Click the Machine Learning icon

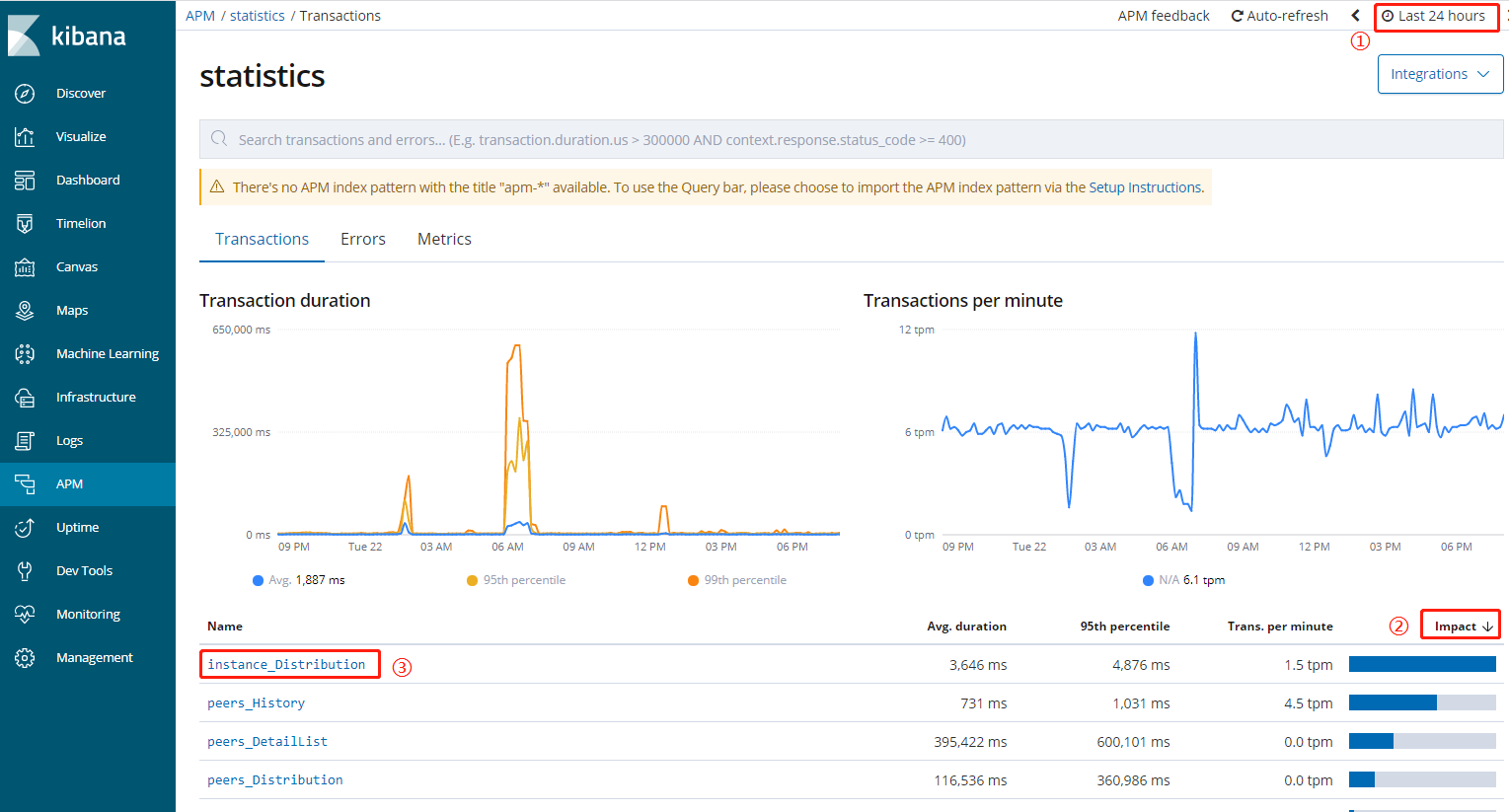[25, 354]
